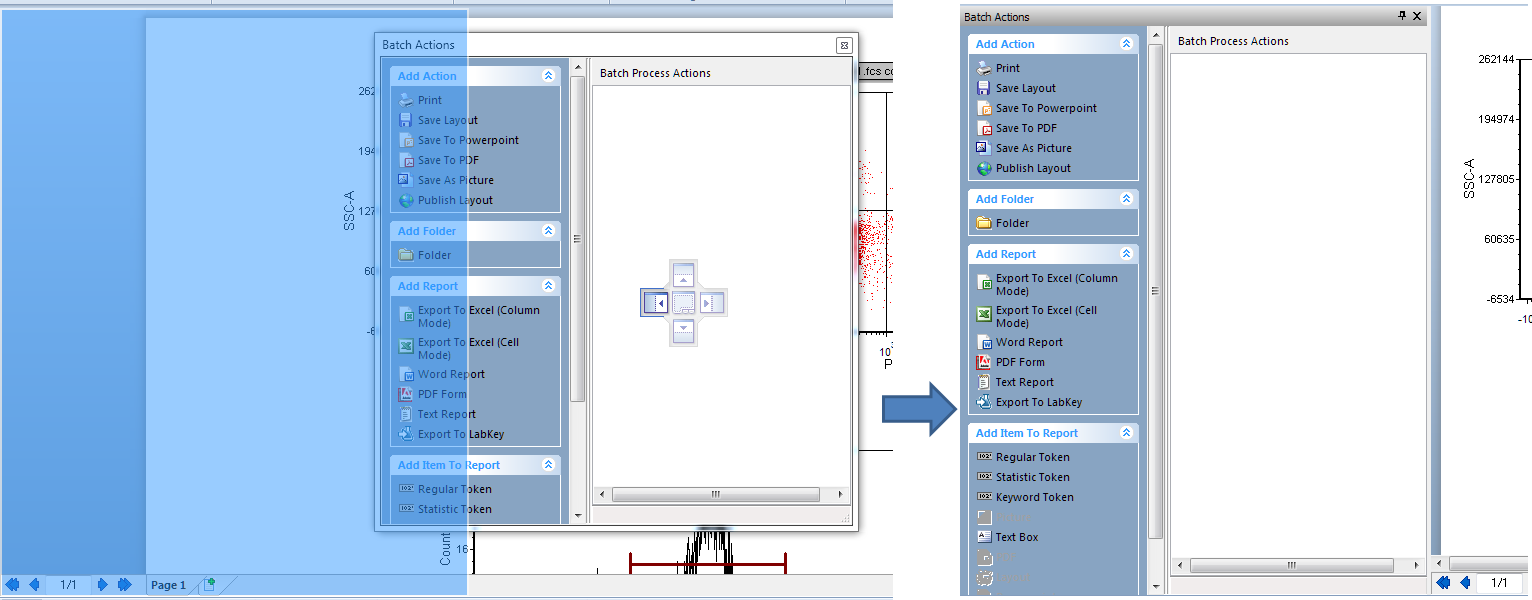The height and width of the screenshot is (600, 1532).
Task: Choose Save To PDF in docked panel
Action: coord(1025,128)
